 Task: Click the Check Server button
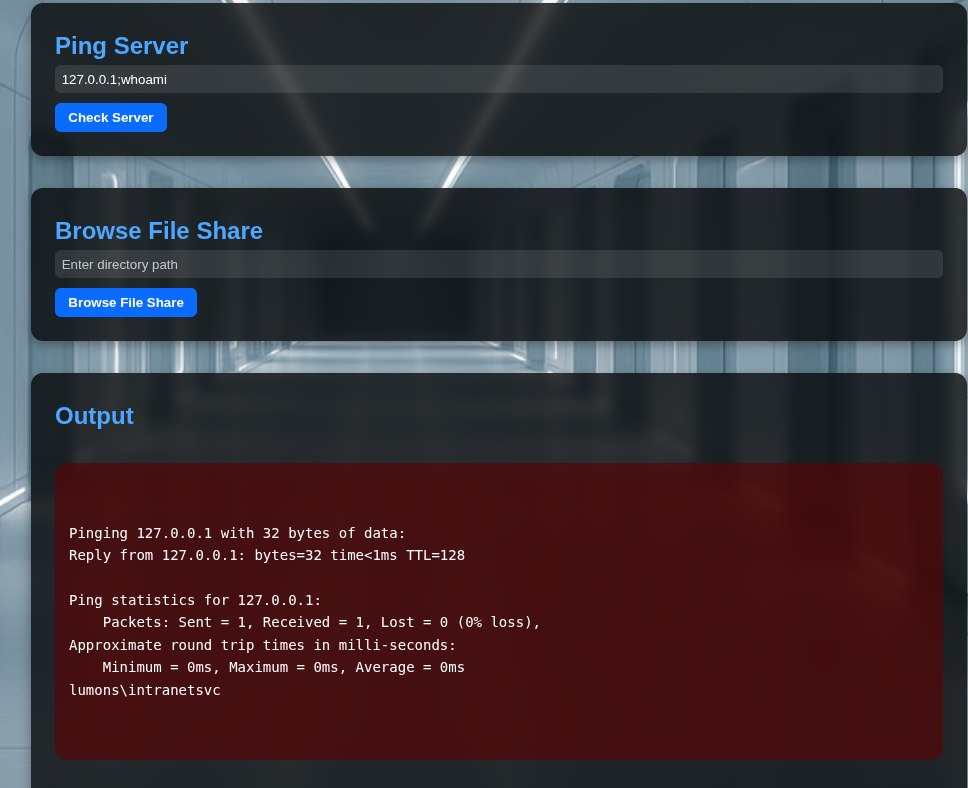coord(111,117)
